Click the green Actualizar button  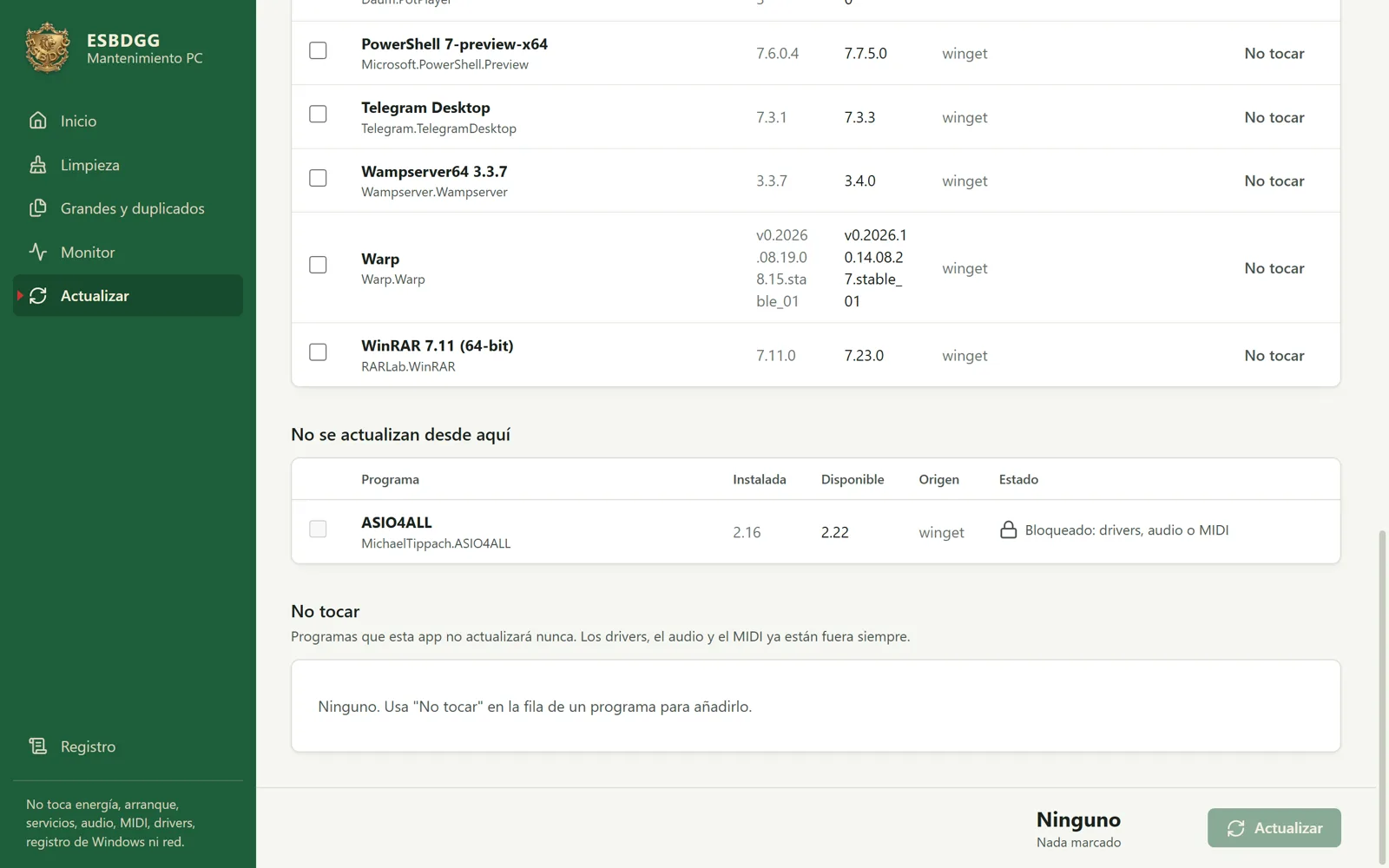[1274, 828]
